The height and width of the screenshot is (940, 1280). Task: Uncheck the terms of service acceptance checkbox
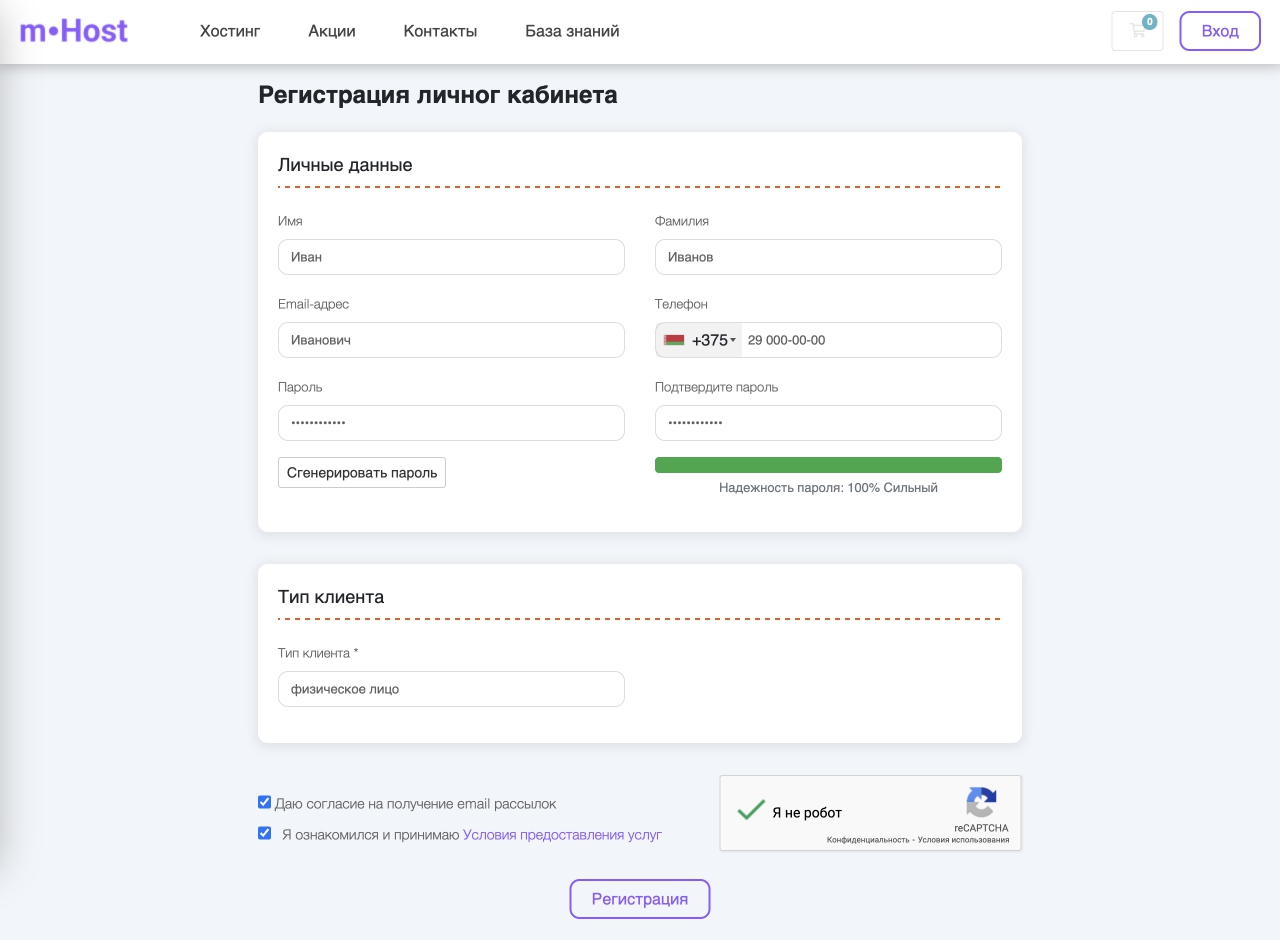coord(265,833)
